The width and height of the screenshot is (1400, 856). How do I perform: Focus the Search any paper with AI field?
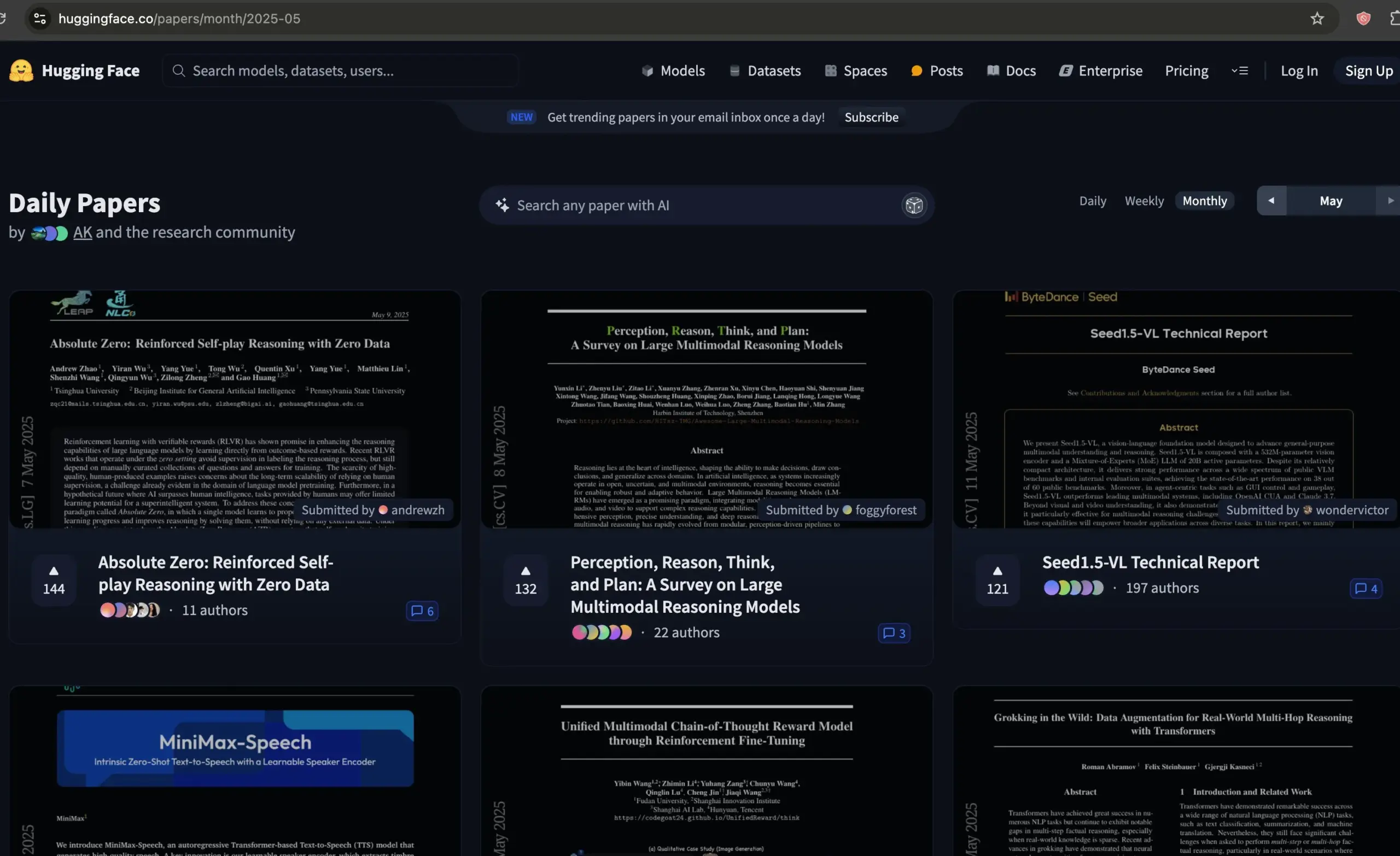(706, 205)
